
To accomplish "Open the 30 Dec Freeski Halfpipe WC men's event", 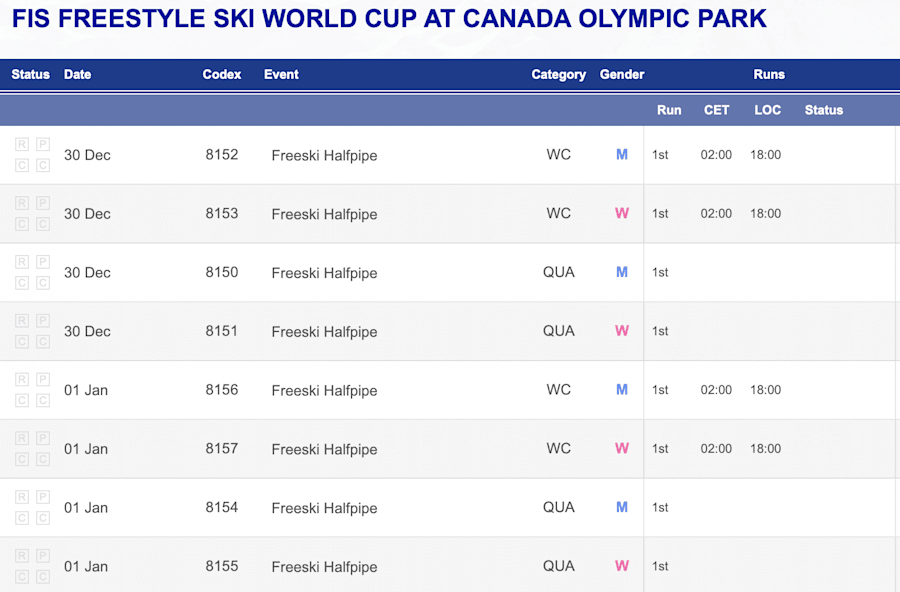I will click(324, 156).
